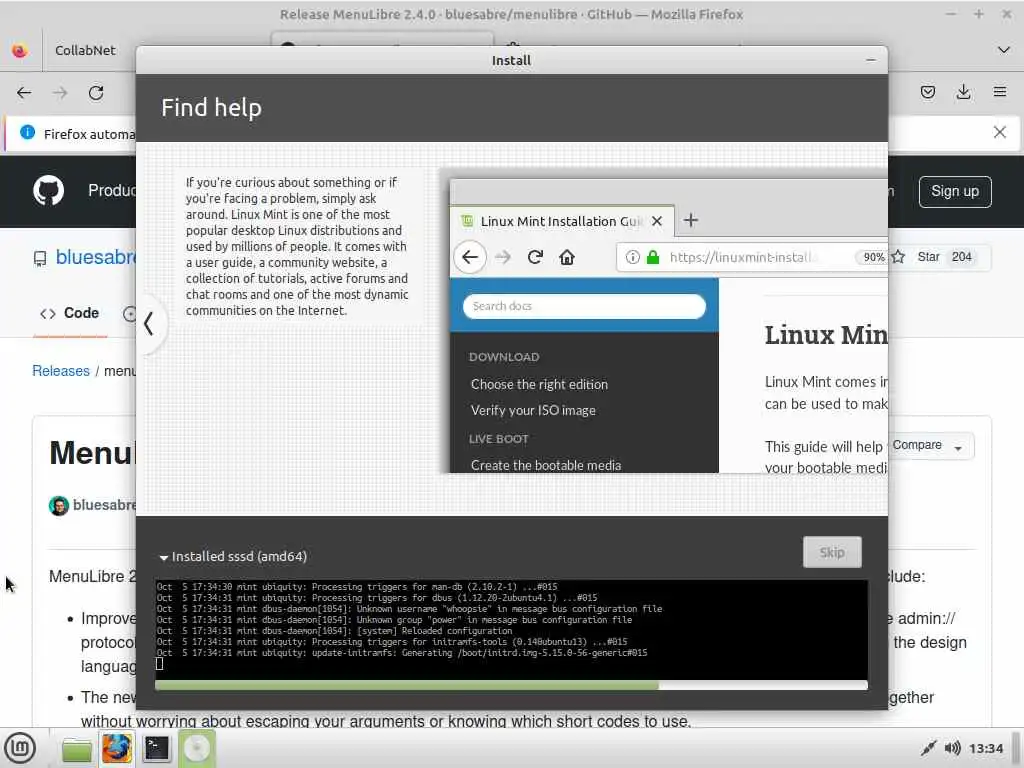
Task: Select the Code tab on GitHub
Action: pyautogui.click(x=70, y=313)
